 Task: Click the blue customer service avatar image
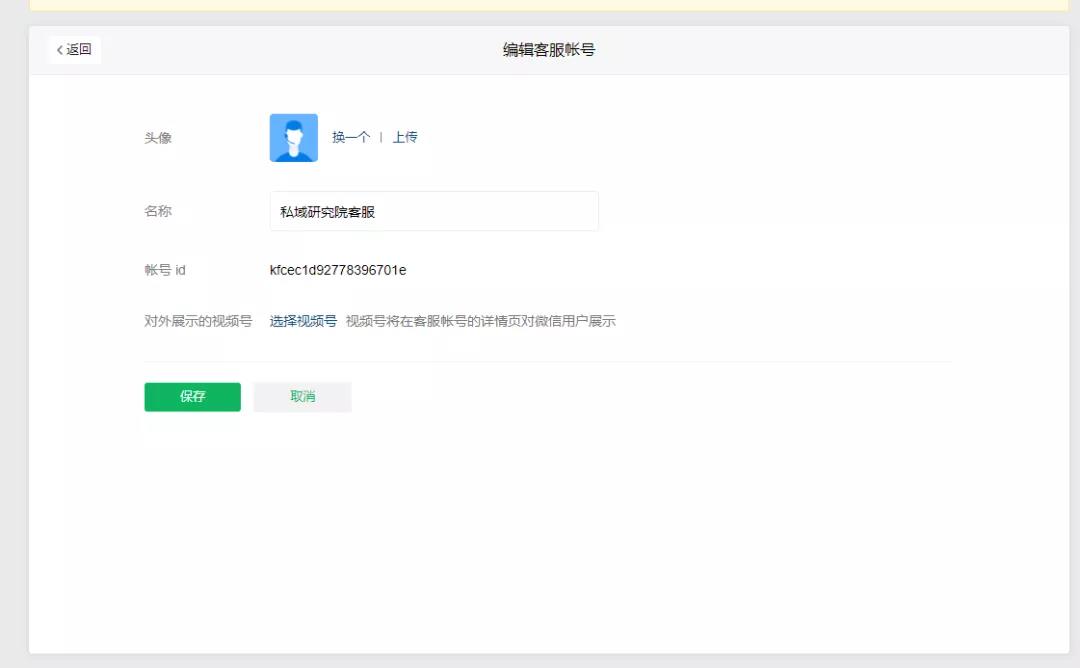293,138
